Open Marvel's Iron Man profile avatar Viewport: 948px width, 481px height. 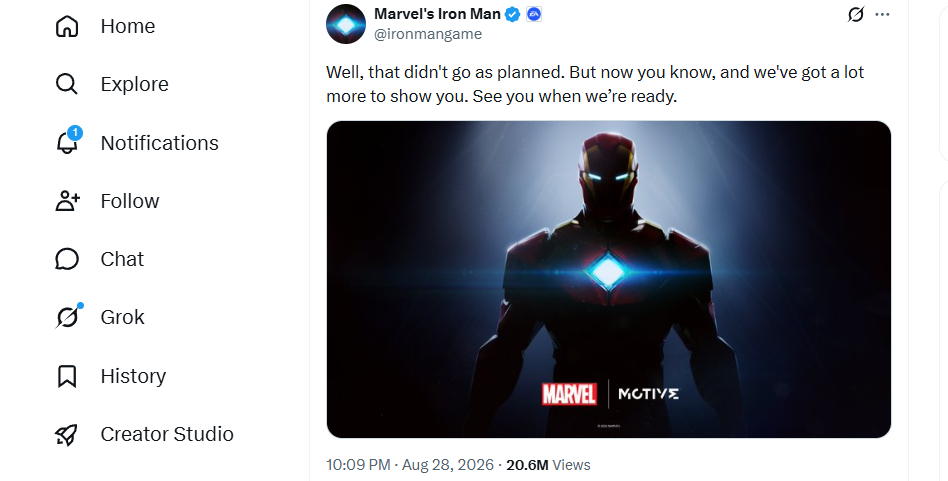tap(345, 24)
